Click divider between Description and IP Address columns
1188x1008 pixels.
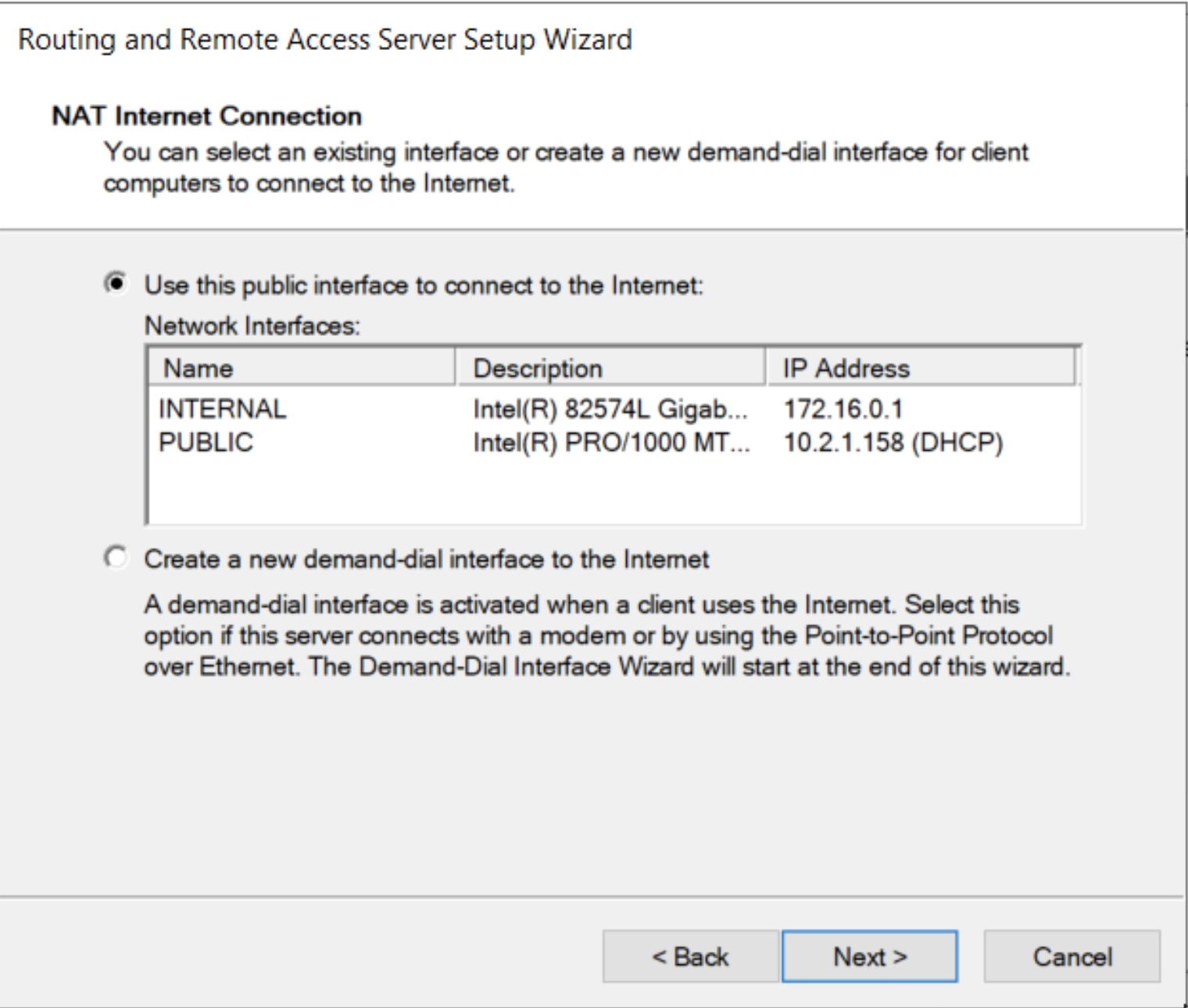coord(765,368)
